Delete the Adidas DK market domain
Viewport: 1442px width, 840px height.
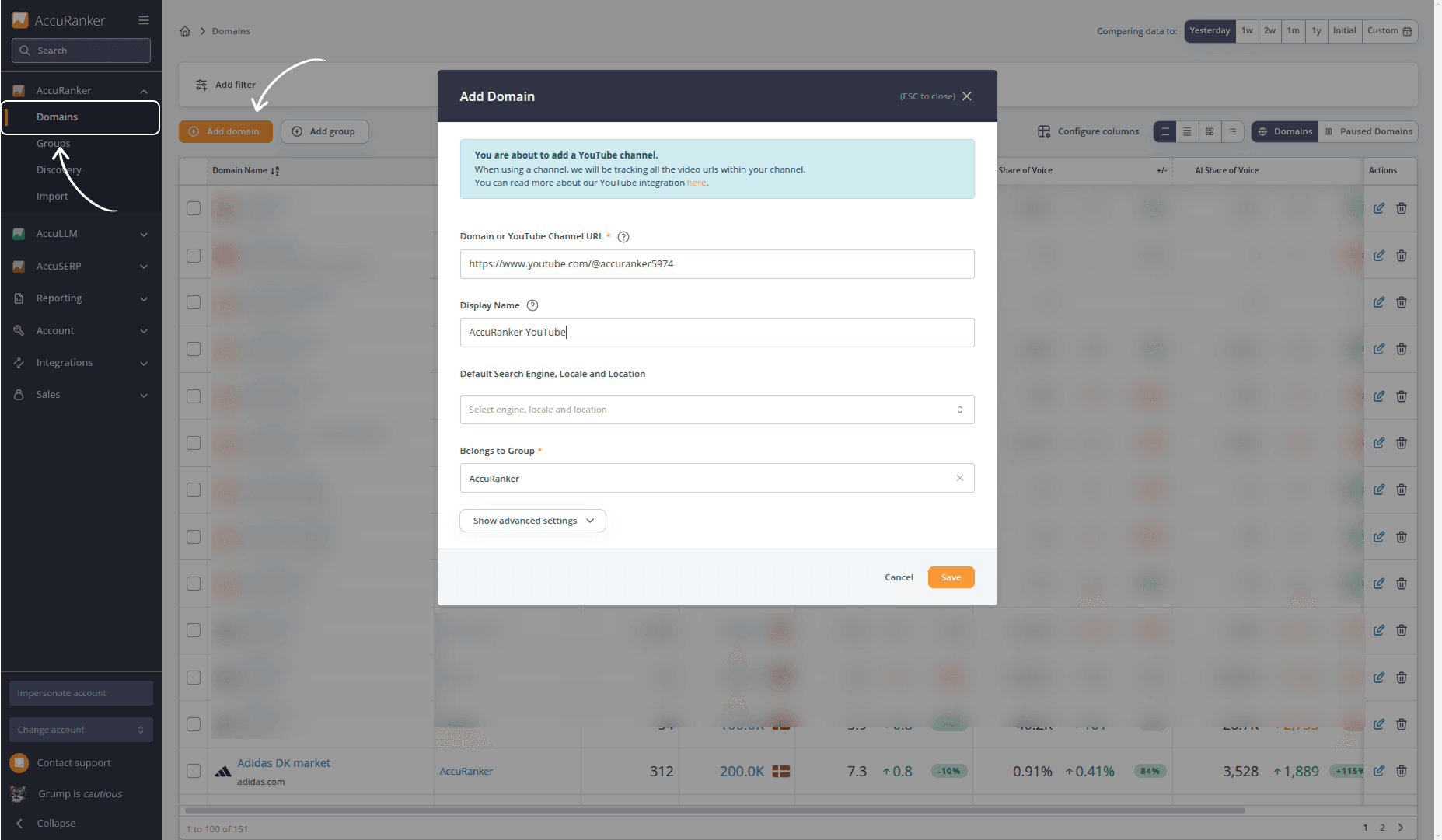click(x=1402, y=771)
